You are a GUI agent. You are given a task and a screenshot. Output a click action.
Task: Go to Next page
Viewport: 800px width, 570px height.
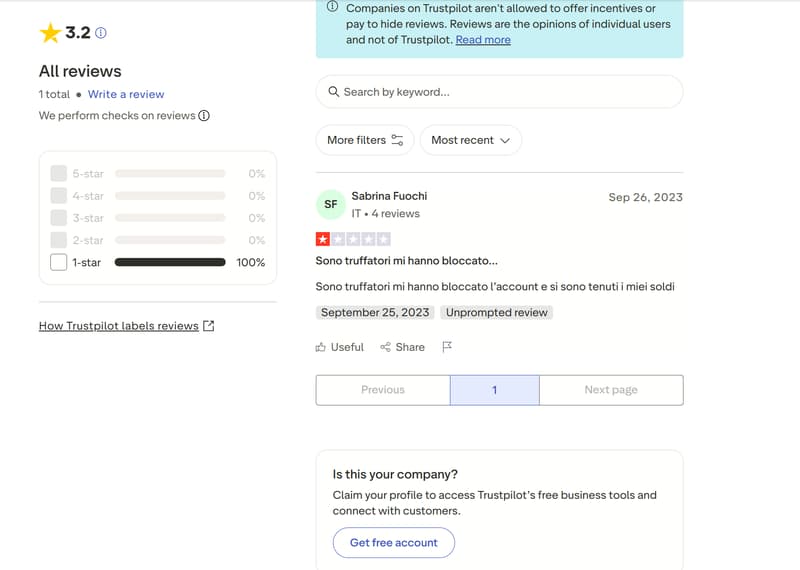(611, 390)
